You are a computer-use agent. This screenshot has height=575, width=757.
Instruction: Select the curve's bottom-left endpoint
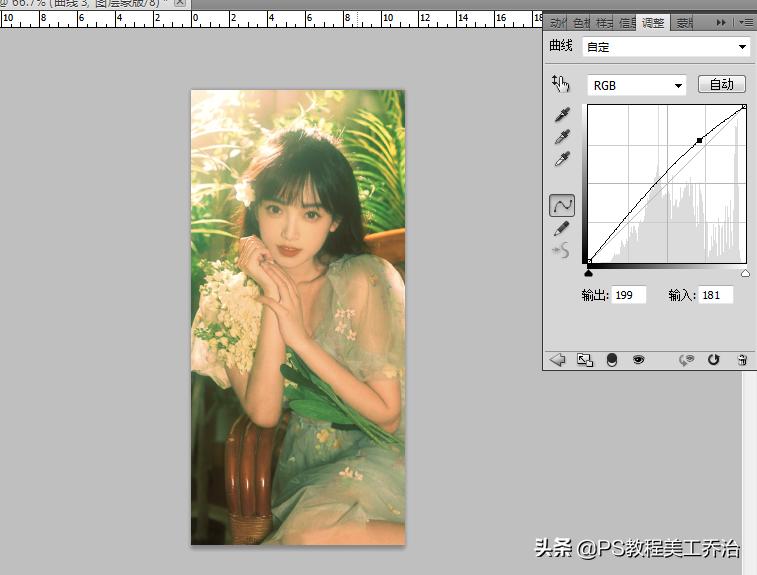589,261
